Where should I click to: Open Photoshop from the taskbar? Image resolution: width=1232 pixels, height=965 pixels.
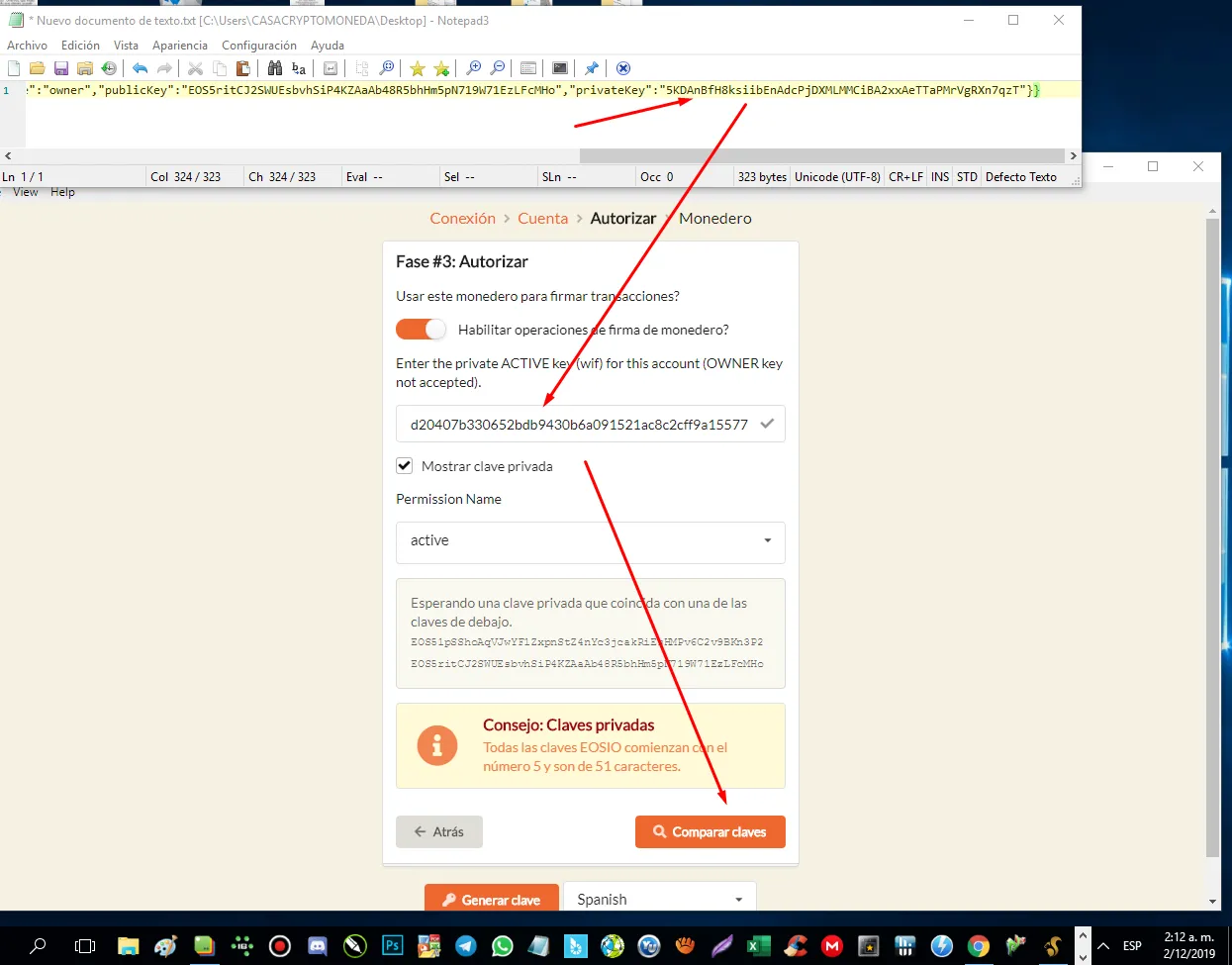392,946
